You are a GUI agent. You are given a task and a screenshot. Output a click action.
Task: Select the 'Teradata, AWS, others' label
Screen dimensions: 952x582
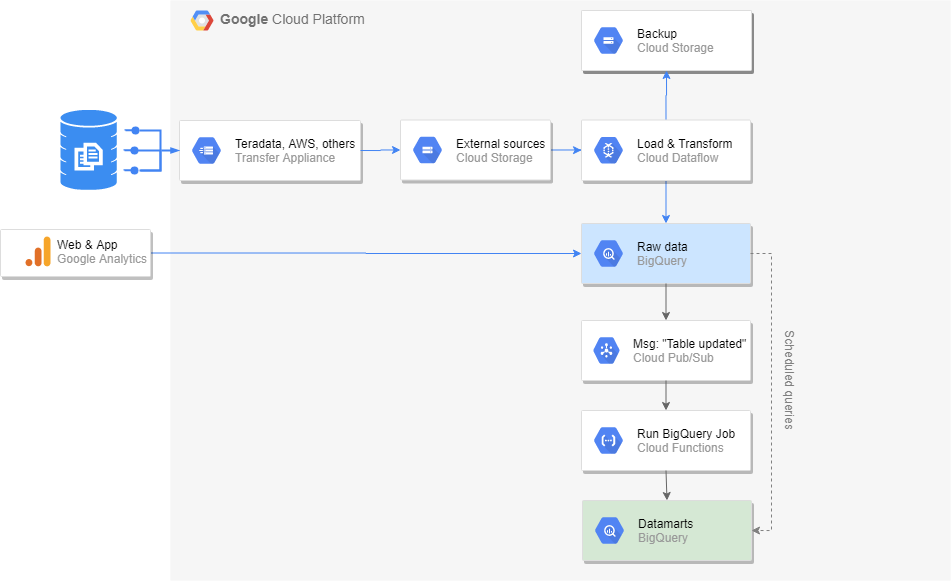(x=294, y=144)
